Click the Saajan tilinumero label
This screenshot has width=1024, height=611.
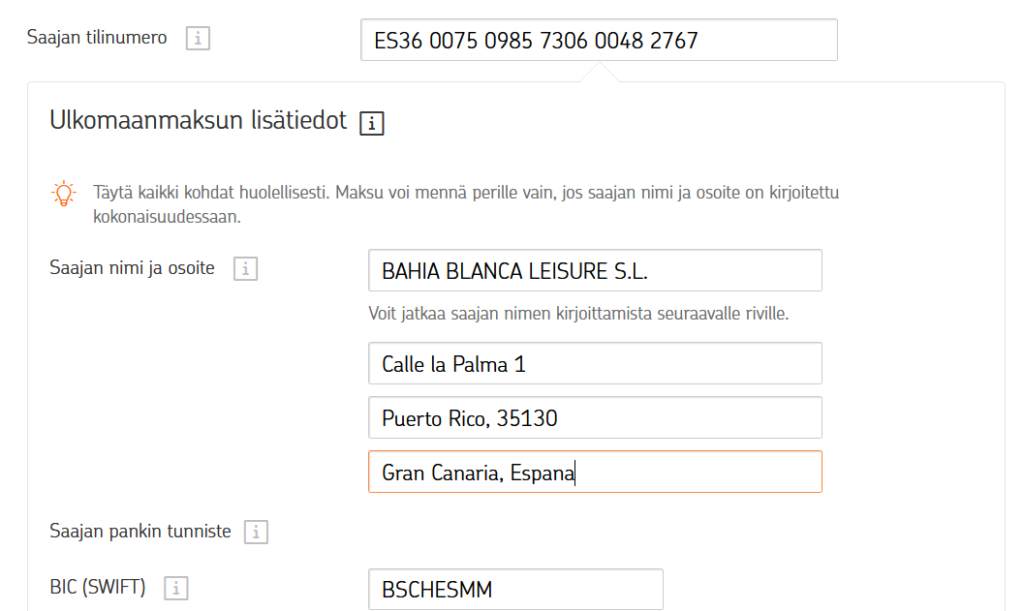98,38
